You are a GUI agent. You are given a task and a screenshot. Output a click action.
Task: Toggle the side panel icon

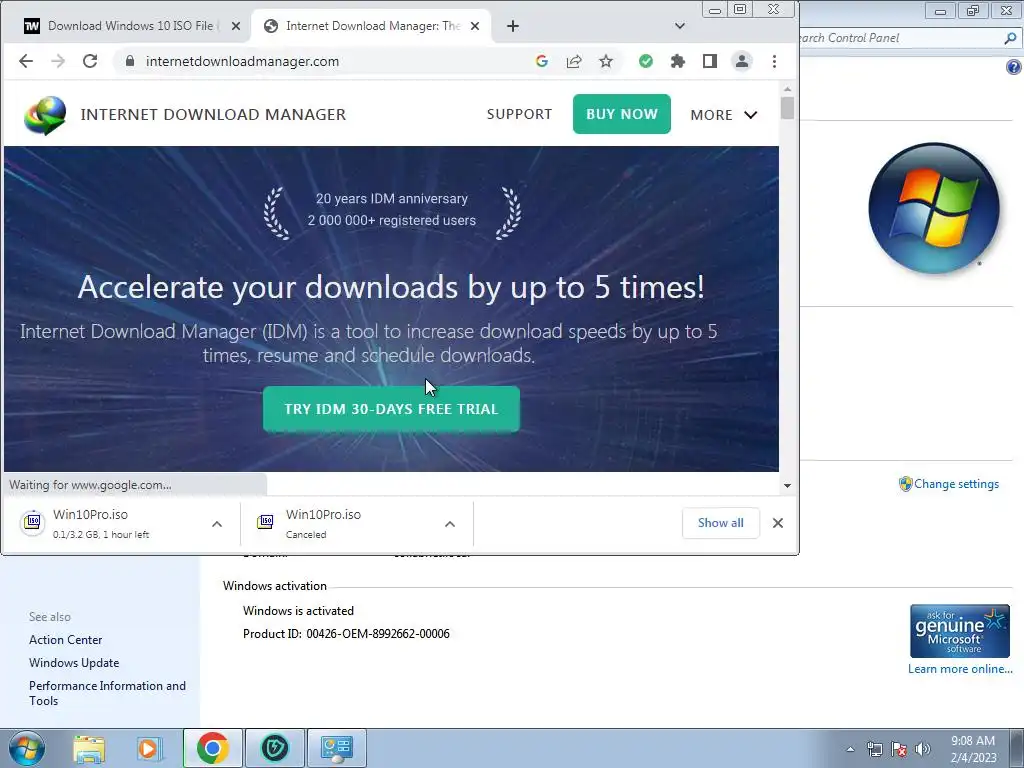pos(710,61)
